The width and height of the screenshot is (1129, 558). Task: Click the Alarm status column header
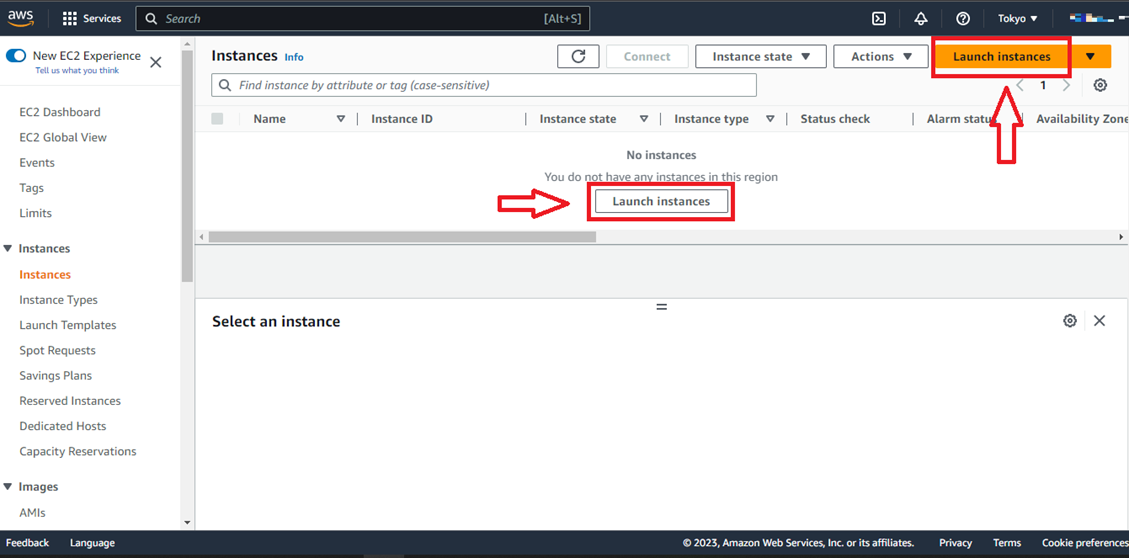coord(961,119)
